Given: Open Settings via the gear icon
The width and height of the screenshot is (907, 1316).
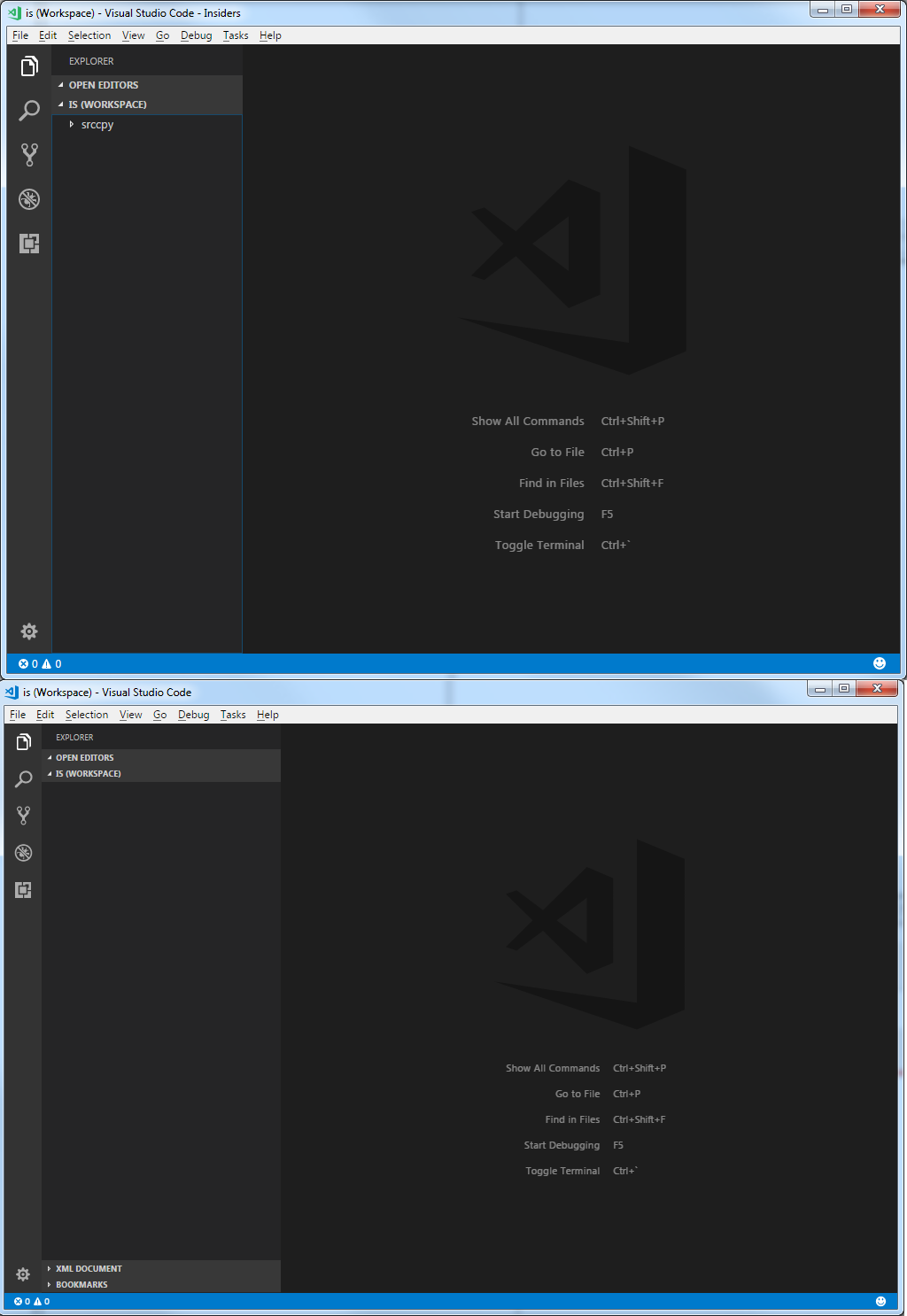Looking at the screenshot, I should coord(29,631).
